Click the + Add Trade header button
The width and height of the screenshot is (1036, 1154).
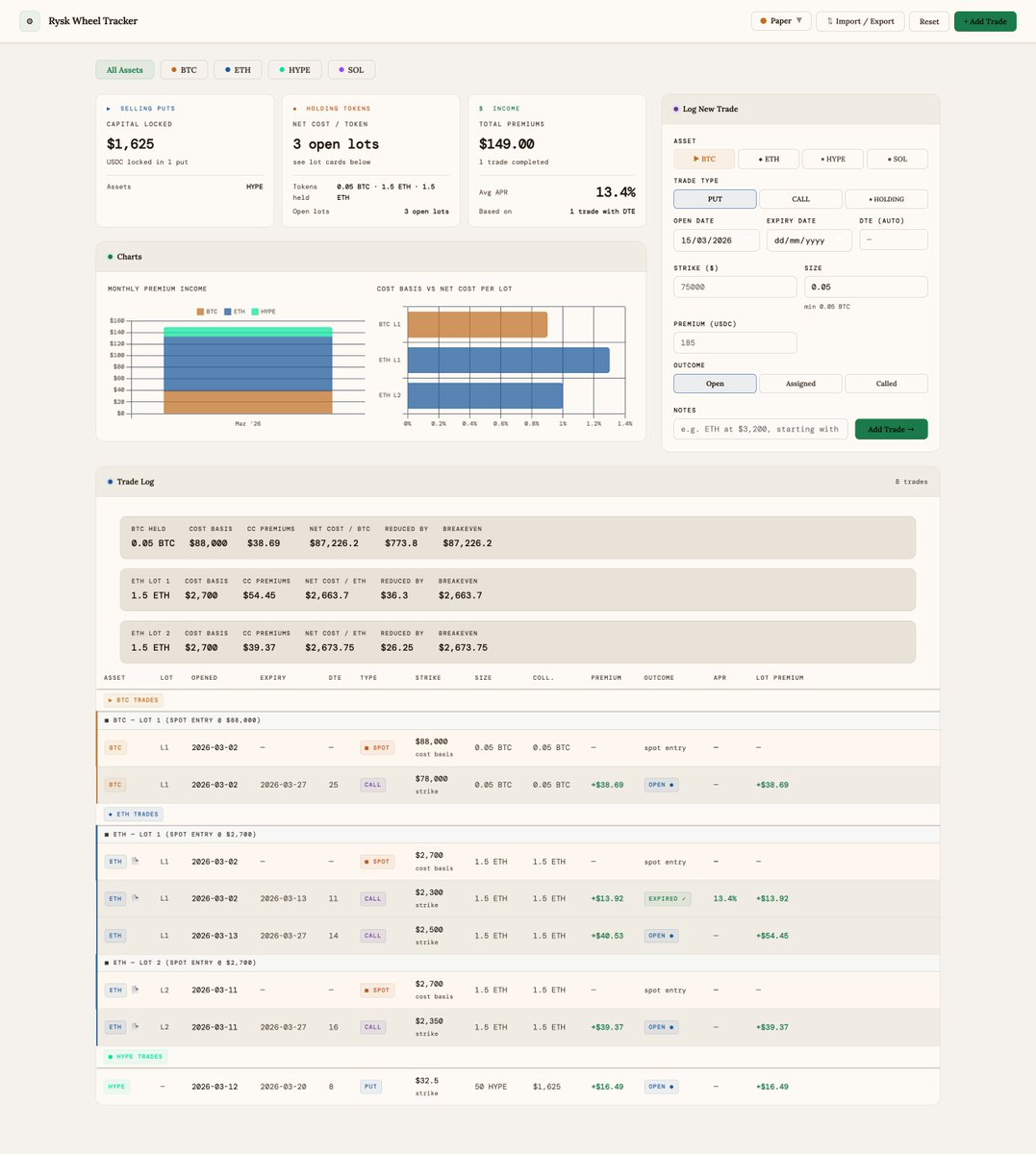pyautogui.click(x=985, y=21)
